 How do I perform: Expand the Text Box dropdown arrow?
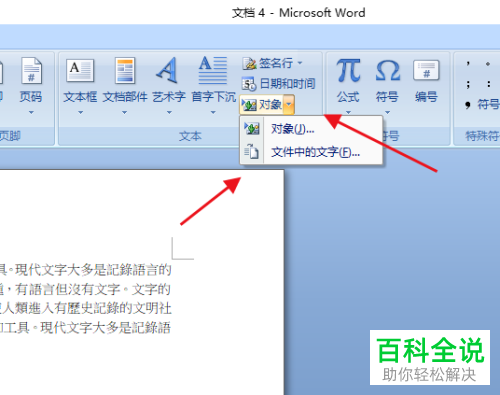(x=80, y=112)
